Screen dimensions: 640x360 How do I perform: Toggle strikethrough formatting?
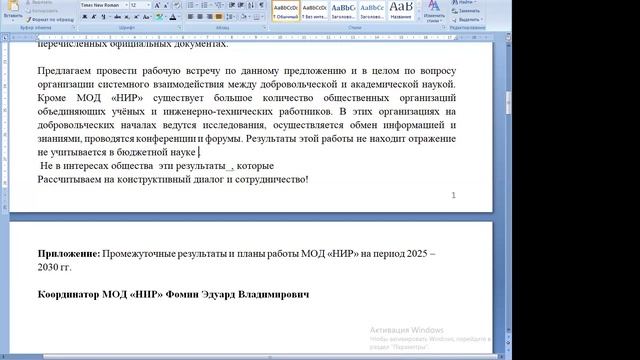pos(117,17)
